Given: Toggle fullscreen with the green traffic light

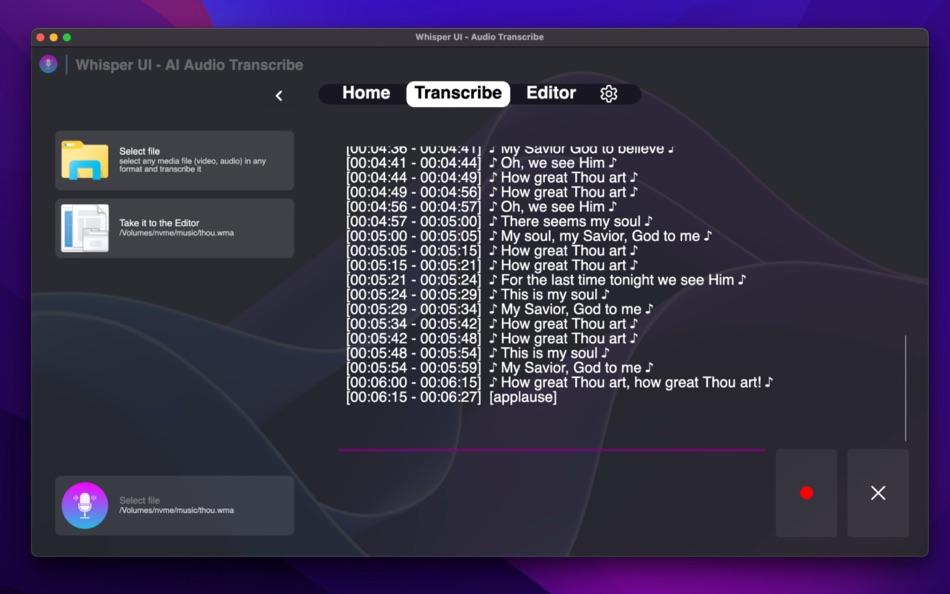Looking at the screenshot, I should click(x=66, y=37).
